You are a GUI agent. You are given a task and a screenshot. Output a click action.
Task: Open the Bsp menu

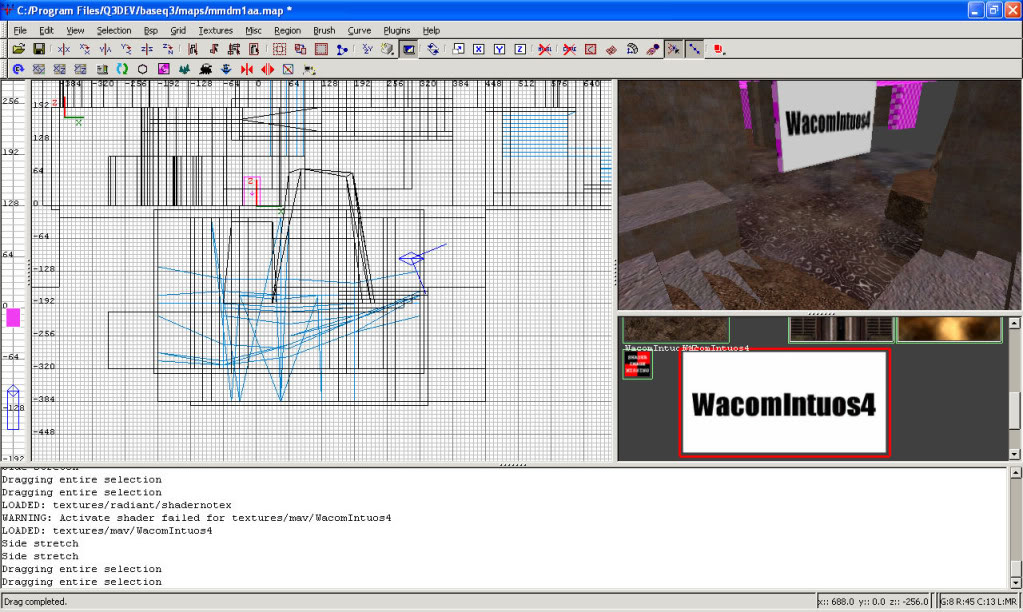(x=151, y=30)
